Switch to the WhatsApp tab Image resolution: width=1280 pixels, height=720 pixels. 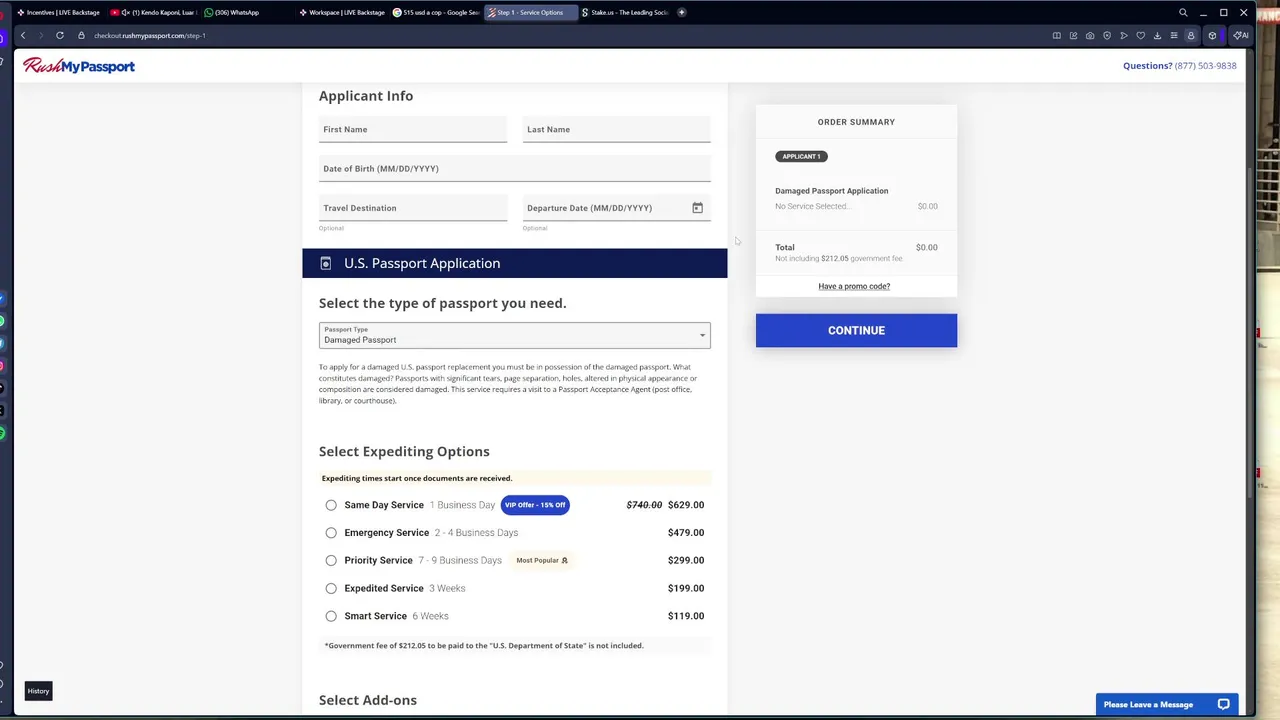click(x=247, y=13)
